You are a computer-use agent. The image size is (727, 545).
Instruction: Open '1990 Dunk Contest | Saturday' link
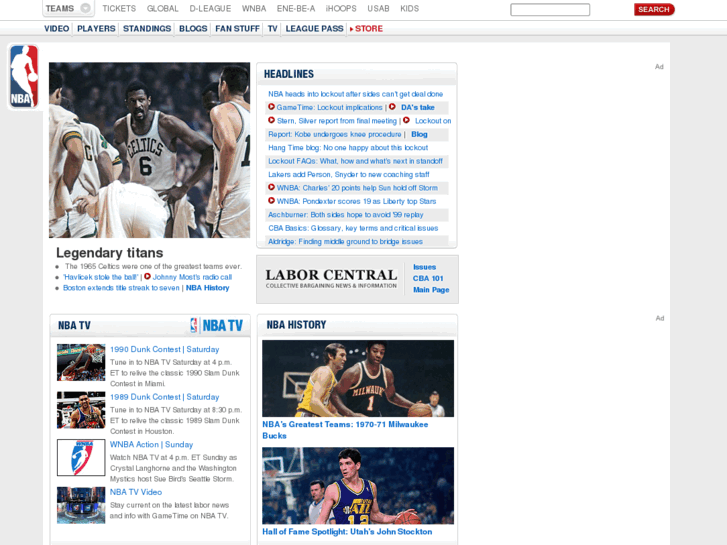tap(165, 349)
